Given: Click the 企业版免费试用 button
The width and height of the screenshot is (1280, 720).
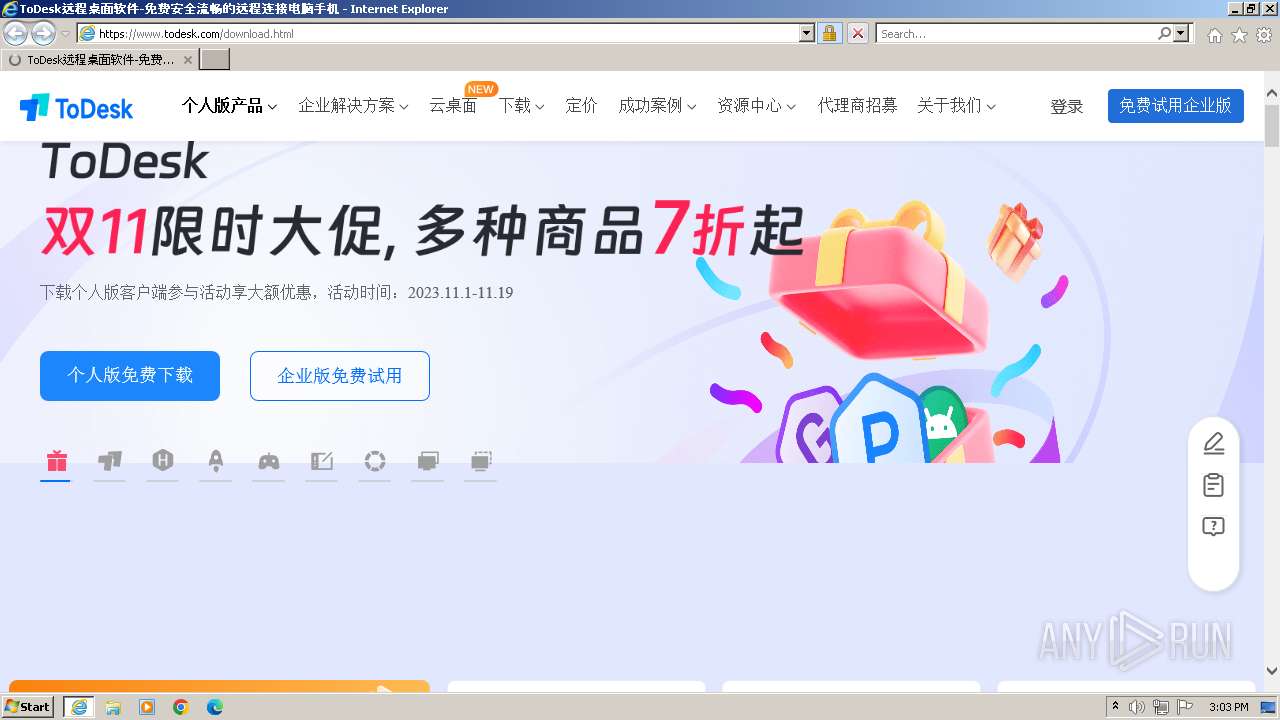Looking at the screenshot, I should click(340, 376).
